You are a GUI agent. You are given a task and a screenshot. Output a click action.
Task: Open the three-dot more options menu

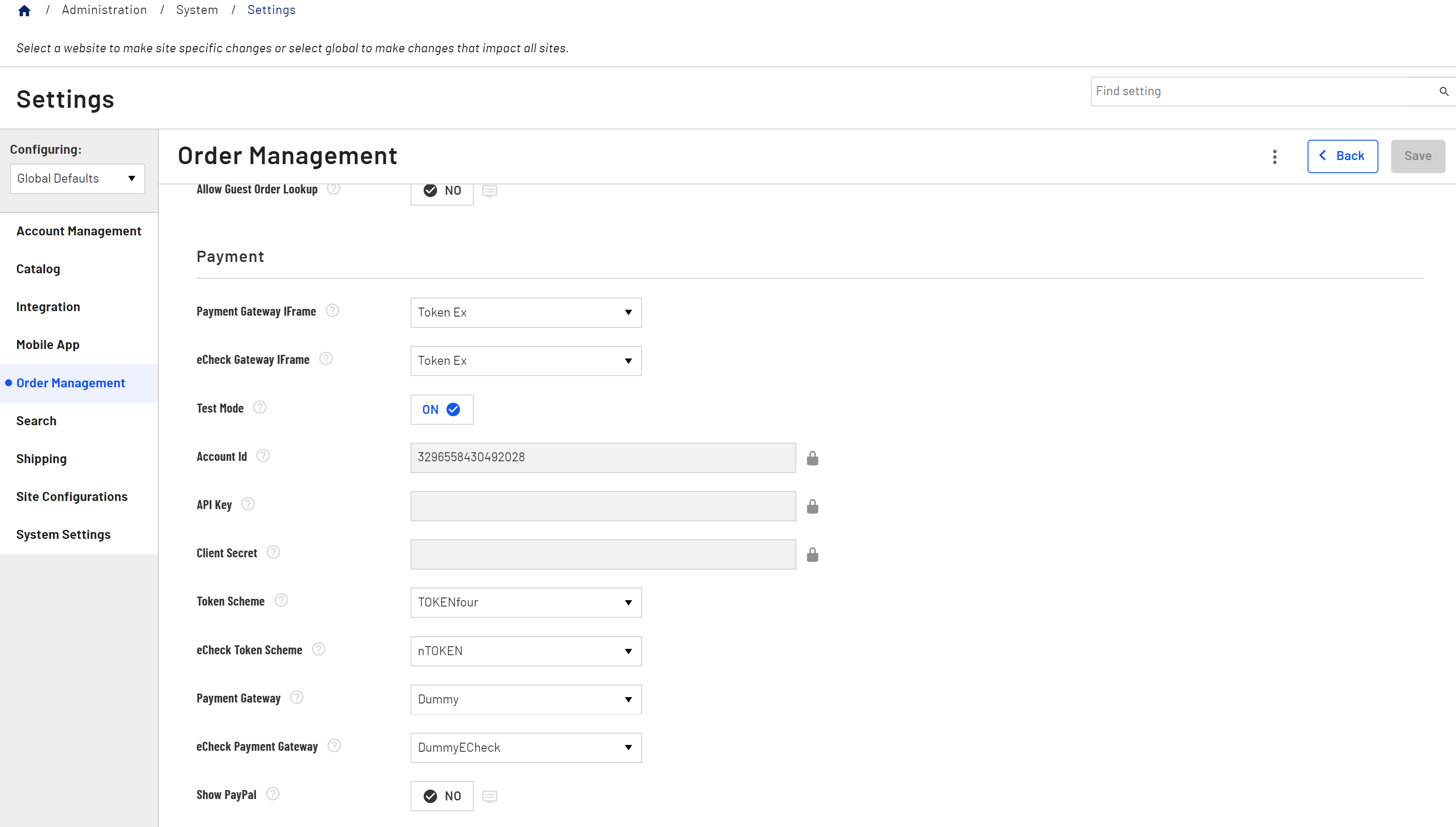pyautogui.click(x=1275, y=157)
